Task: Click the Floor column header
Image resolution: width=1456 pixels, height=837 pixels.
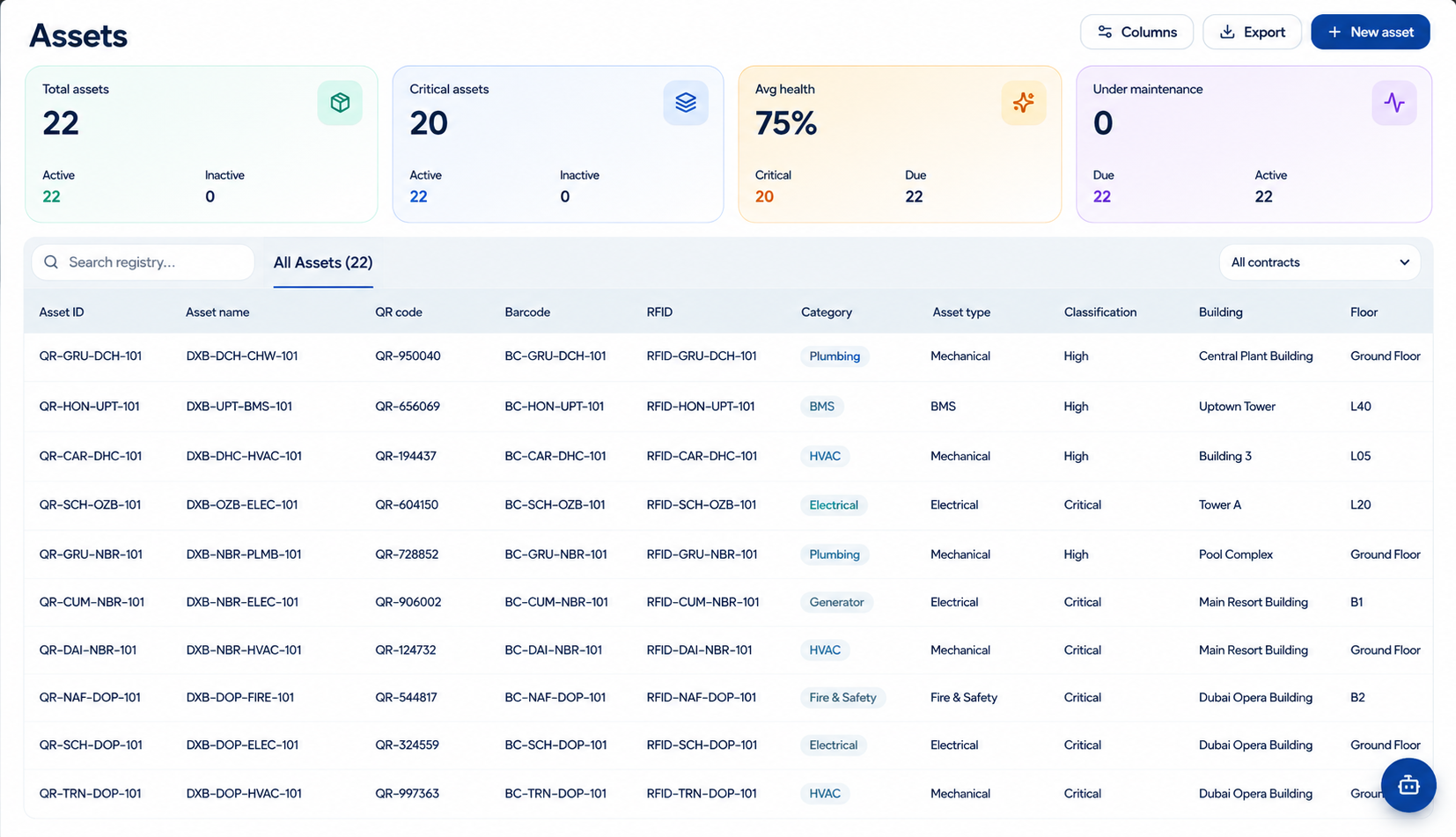Action: pos(1364,312)
